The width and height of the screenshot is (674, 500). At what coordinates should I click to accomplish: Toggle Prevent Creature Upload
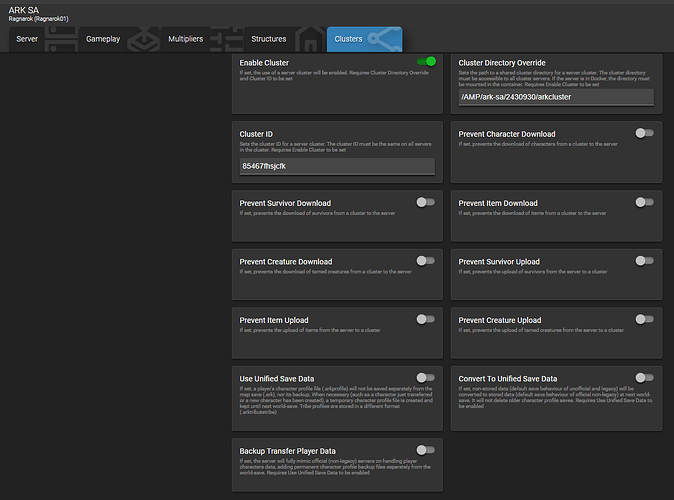pyautogui.click(x=644, y=319)
